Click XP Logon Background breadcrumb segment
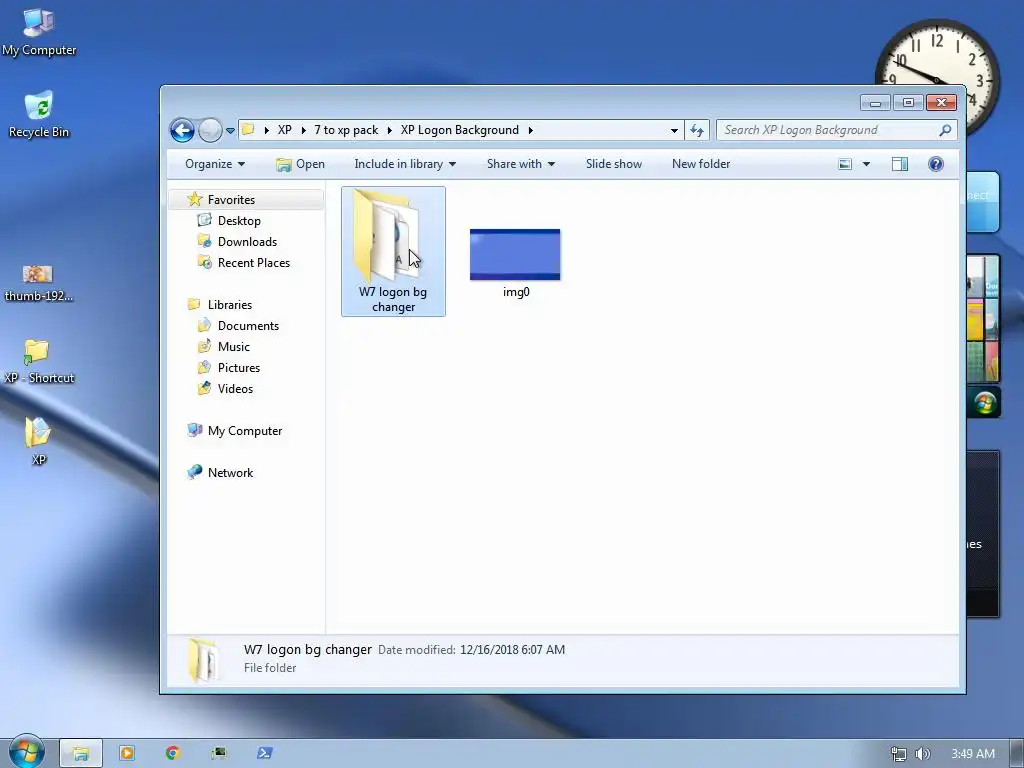The width and height of the screenshot is (1024, 768). 460,130
